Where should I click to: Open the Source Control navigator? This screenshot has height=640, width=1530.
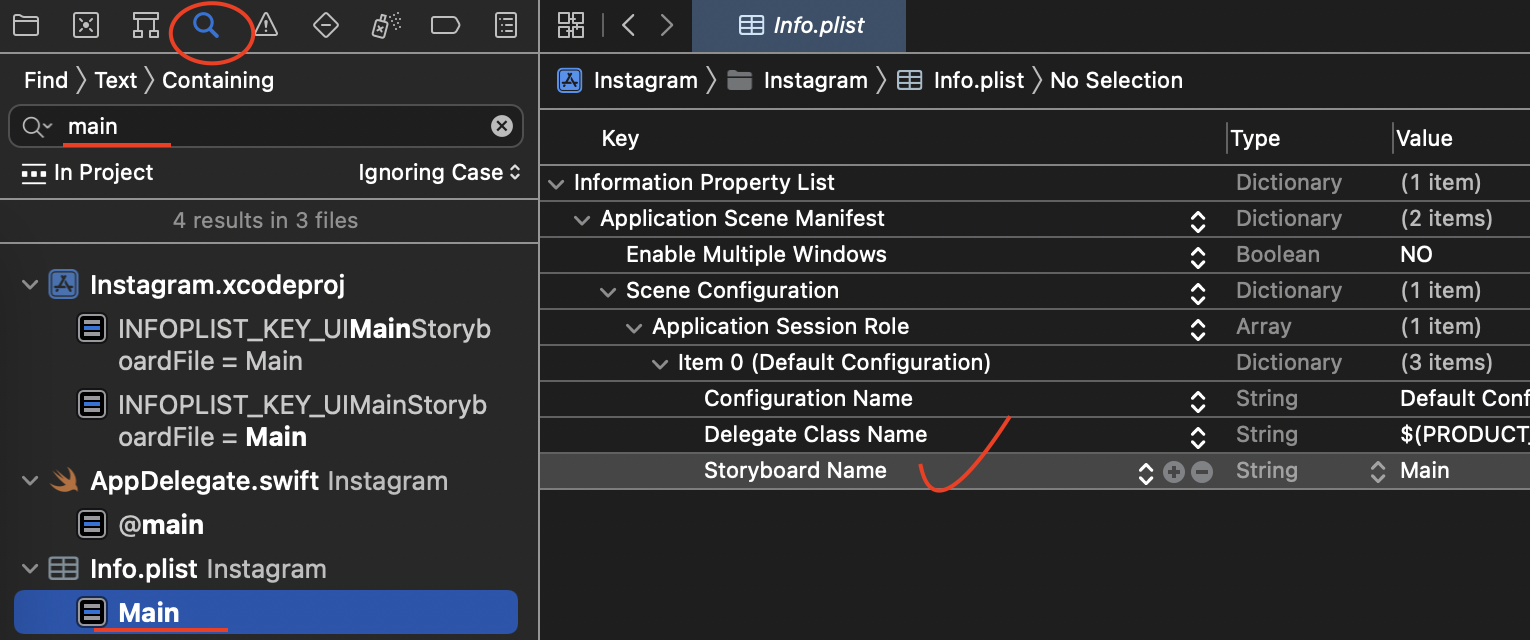(x=86, y=26)
